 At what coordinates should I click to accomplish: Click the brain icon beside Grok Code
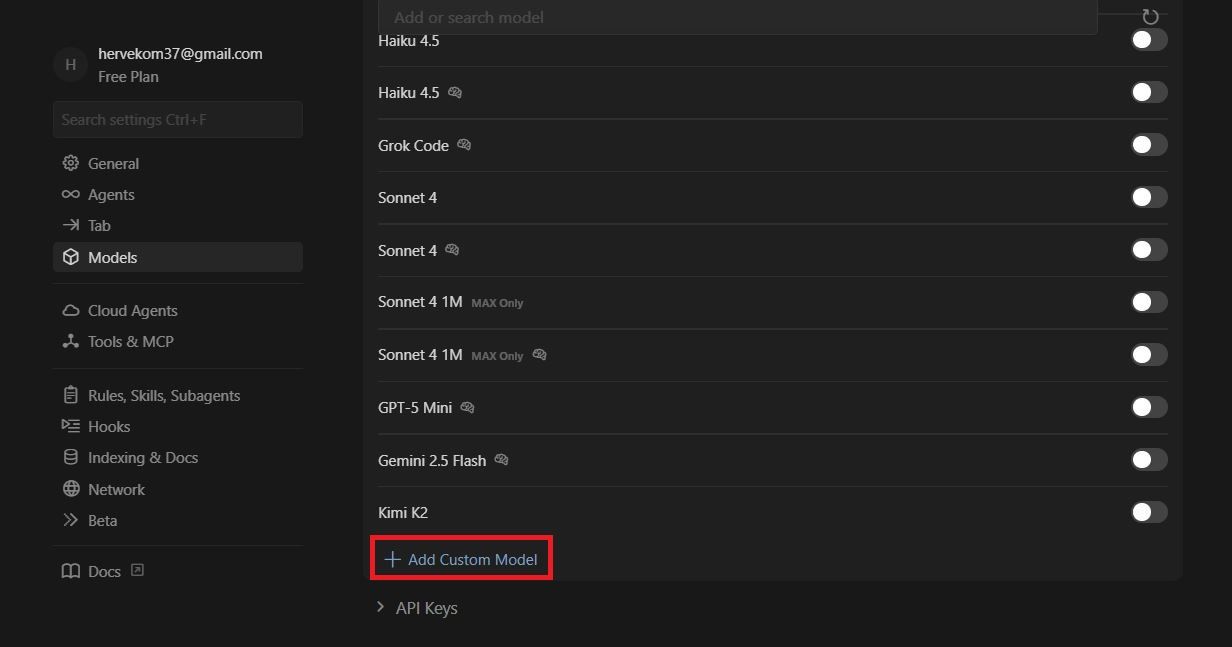(x=464, y=145)
